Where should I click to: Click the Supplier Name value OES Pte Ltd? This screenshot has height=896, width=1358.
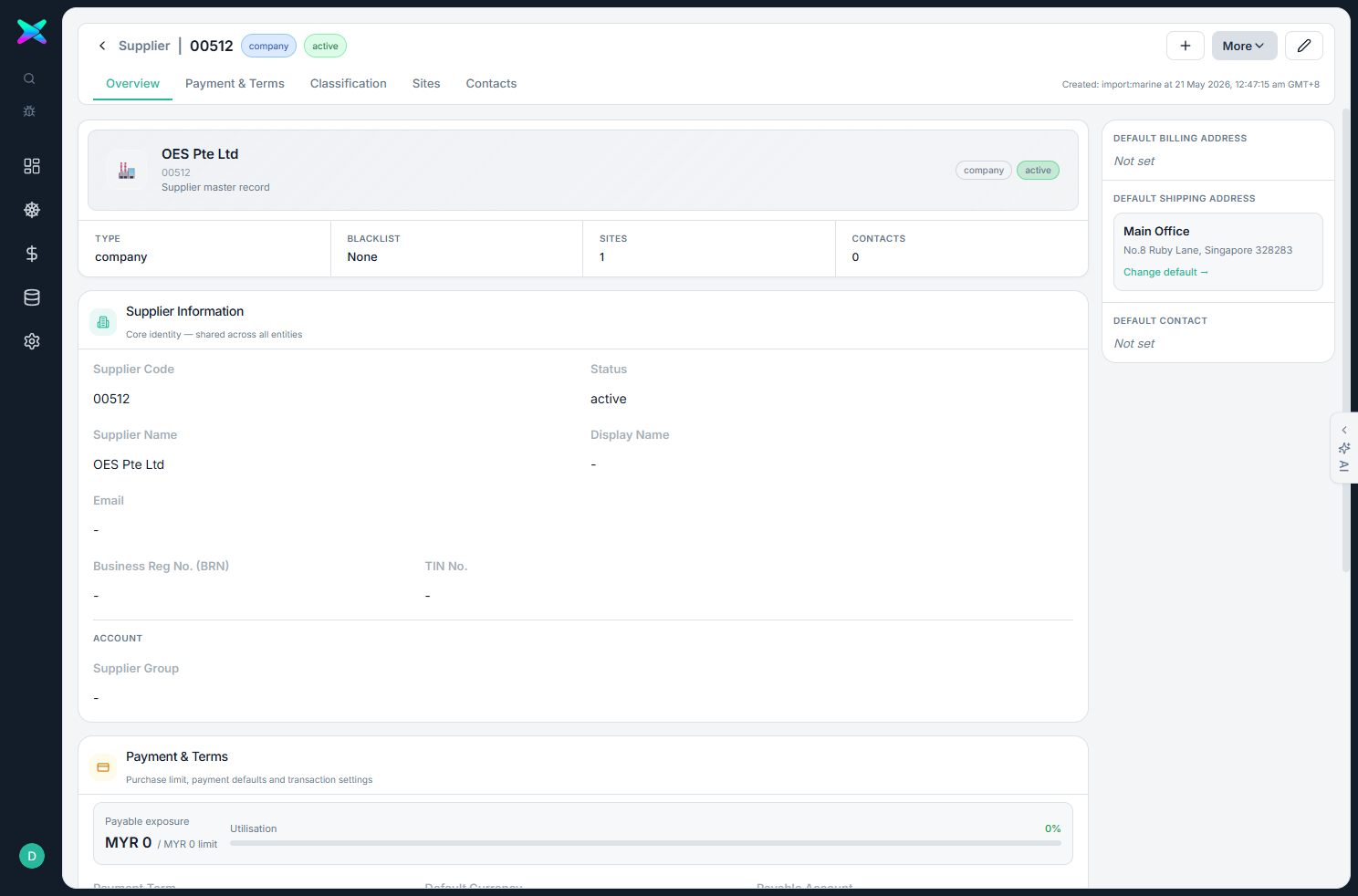coord(129,464)
